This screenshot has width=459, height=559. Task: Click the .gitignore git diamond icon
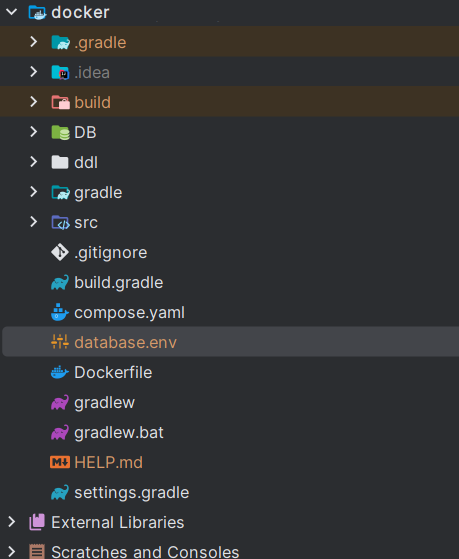coord(60,252)
